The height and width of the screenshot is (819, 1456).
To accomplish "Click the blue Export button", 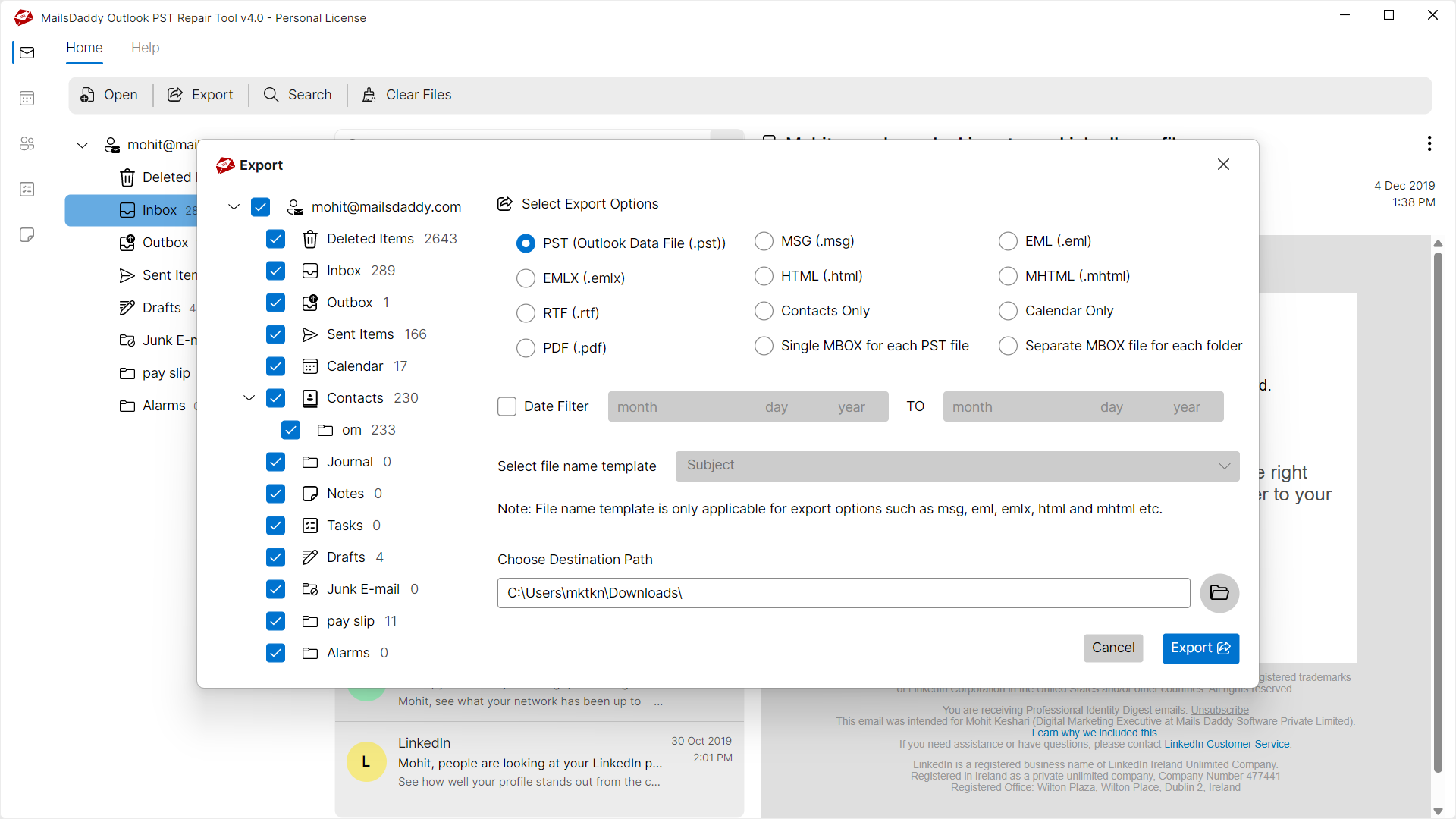I will click(x=1200, y=648).
